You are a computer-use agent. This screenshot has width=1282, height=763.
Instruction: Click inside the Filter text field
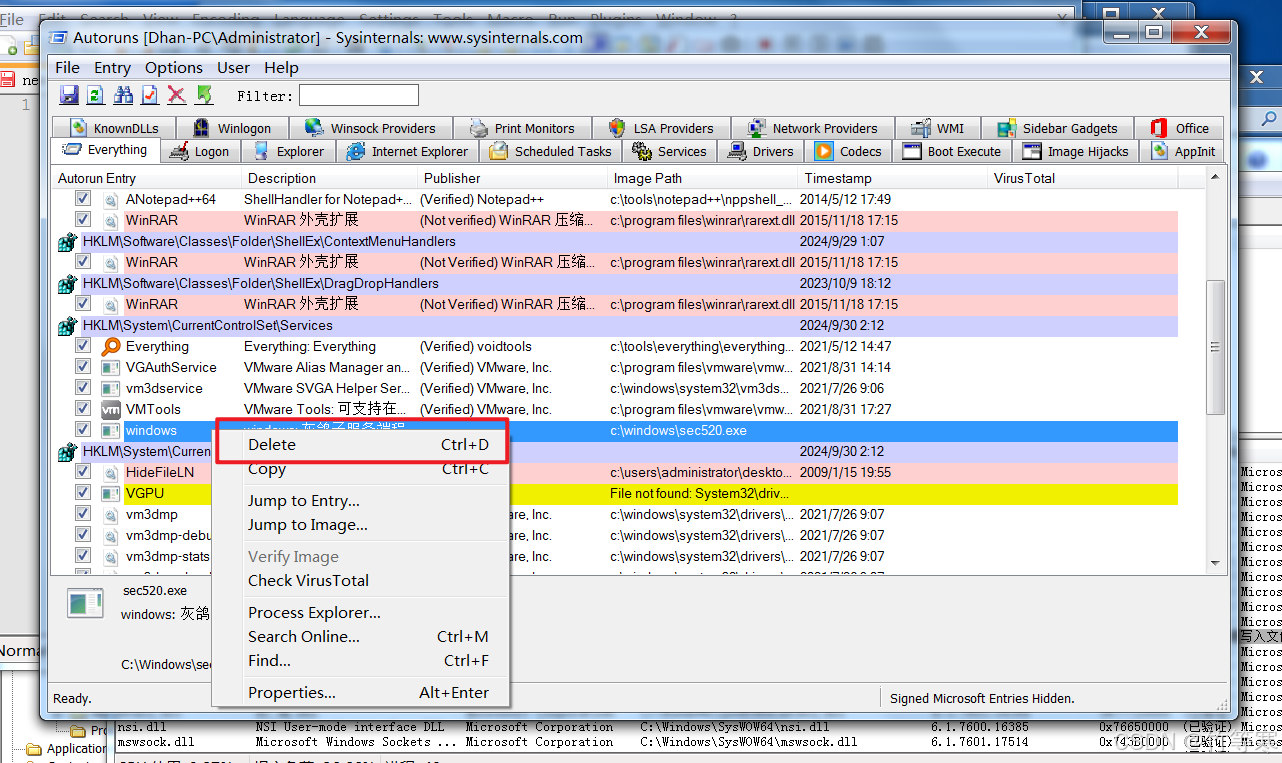[x=358, y=96]
